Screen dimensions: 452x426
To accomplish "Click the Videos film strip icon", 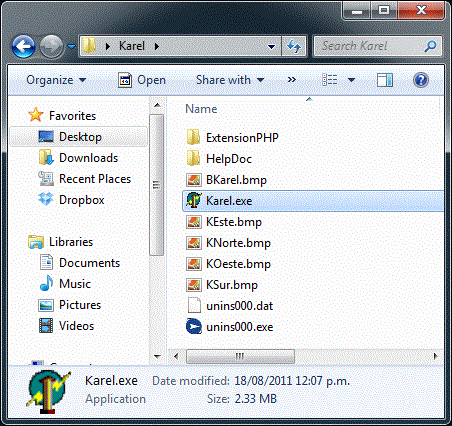I will pos(46,325).
